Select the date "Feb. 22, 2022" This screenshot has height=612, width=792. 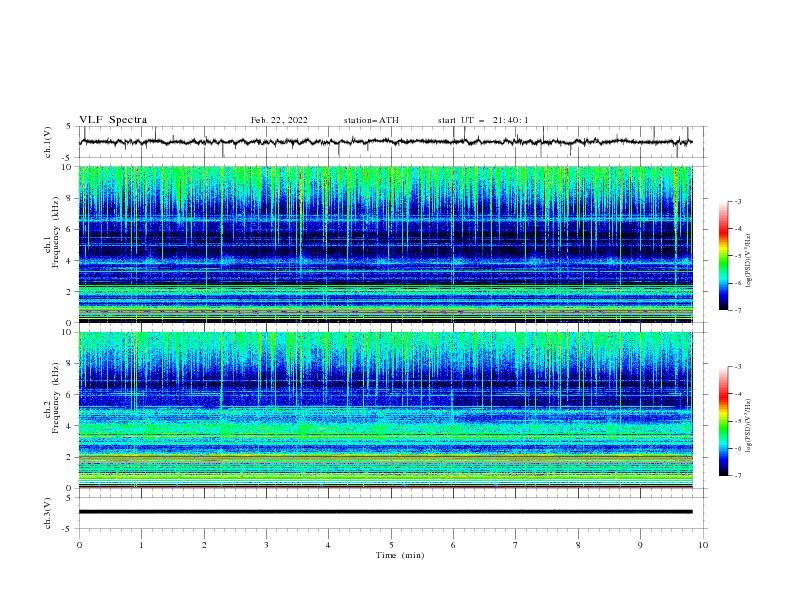click(x=279, y=120)
